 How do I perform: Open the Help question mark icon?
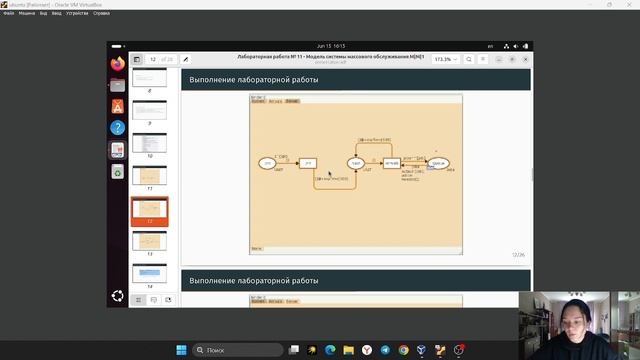coord(118,128)
